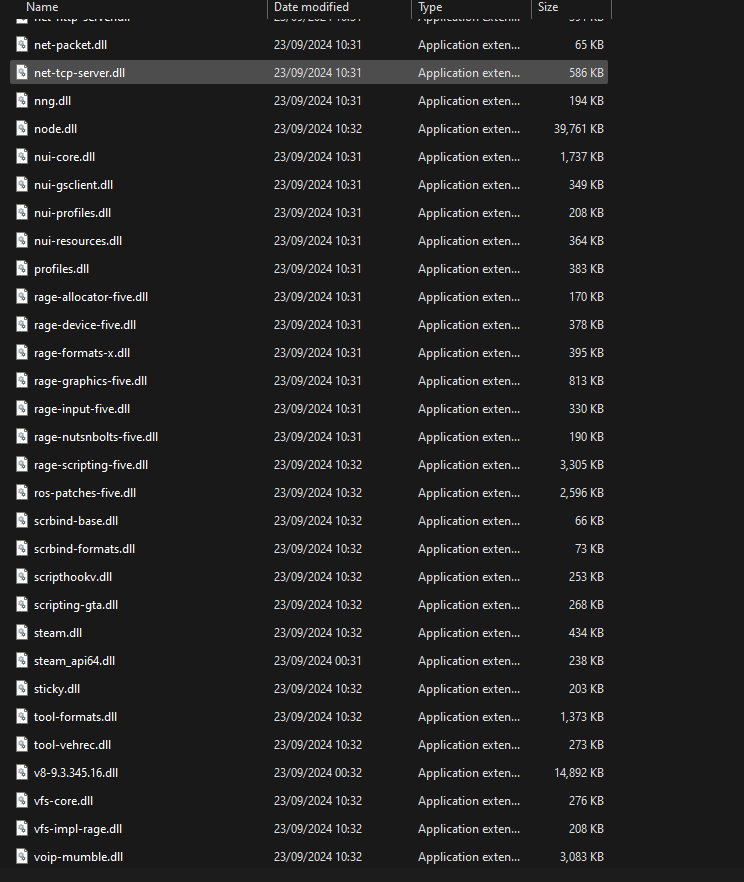Click the tool-formats.dll file icon
Screen dimensions: 744x882
22,717
